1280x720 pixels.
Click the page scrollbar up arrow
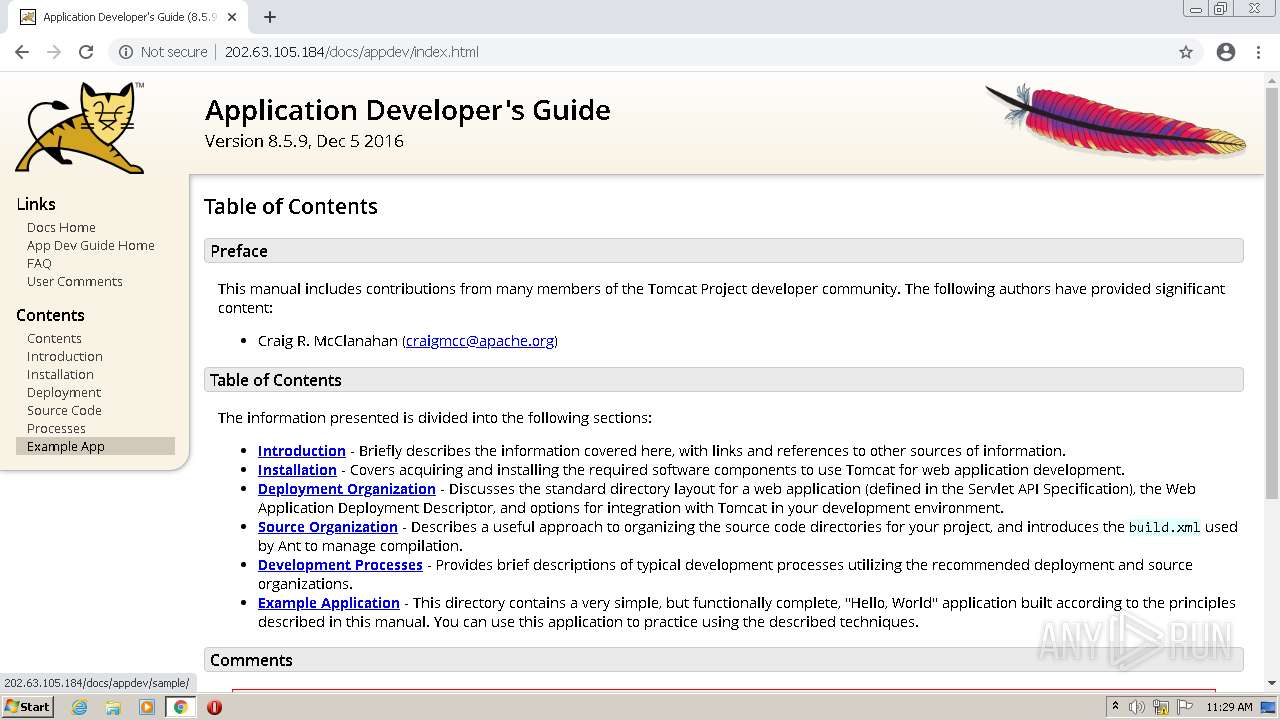[1271, 80]
